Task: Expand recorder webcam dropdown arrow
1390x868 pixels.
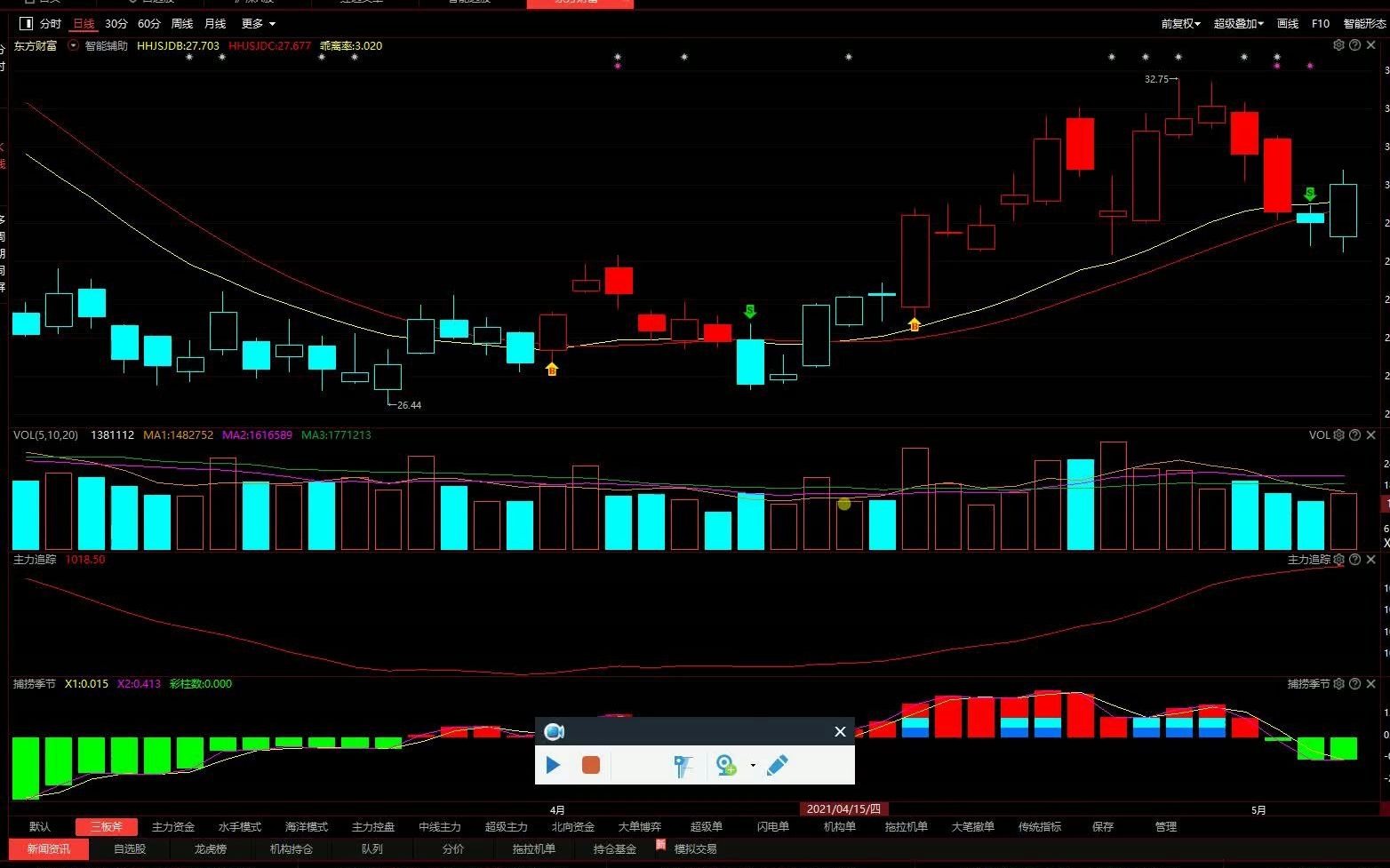Action: pos(753,765)
